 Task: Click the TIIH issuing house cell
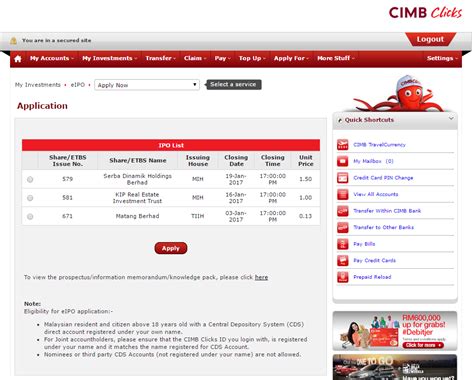coord(197,216)
